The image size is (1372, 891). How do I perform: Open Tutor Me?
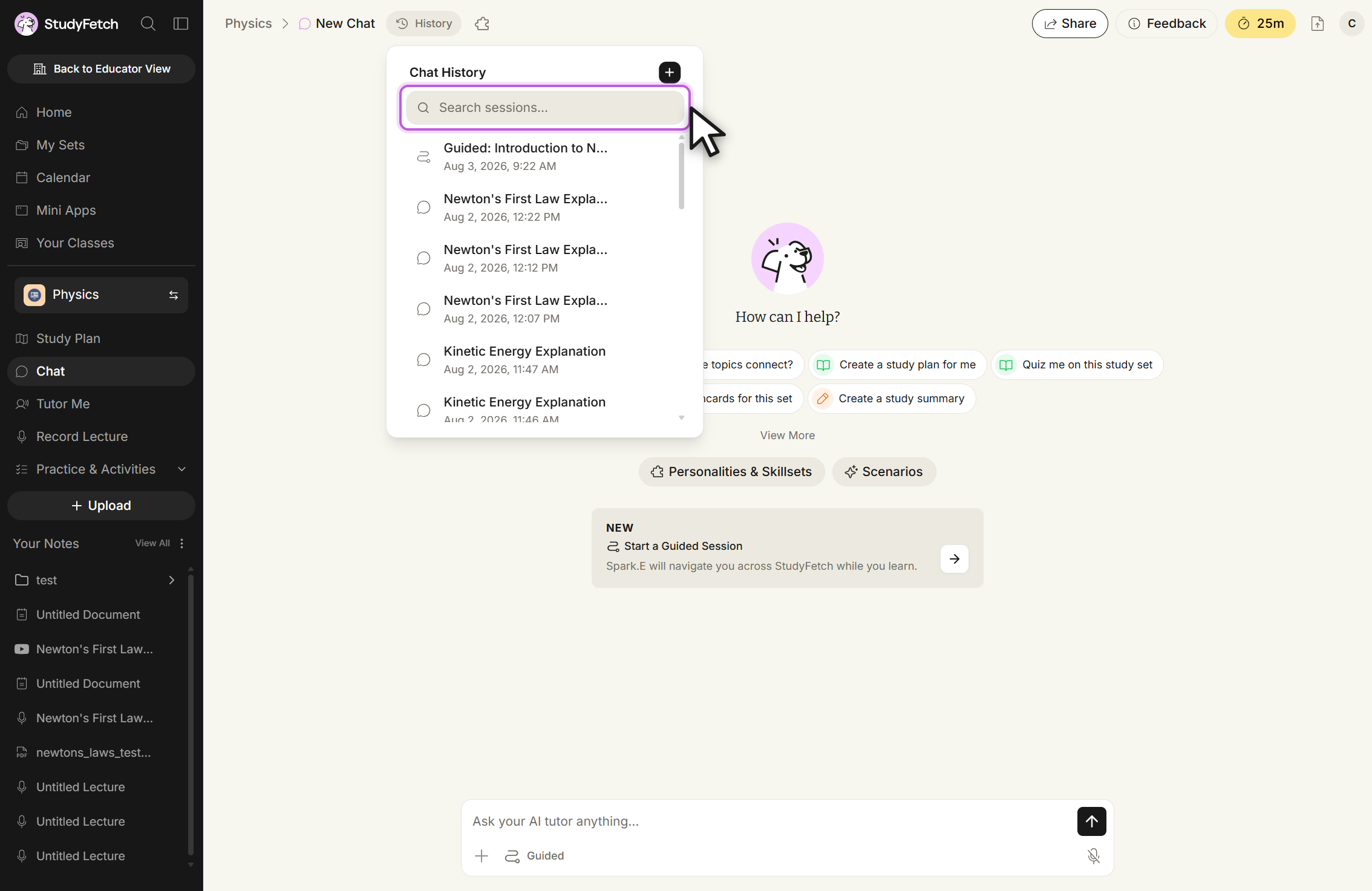(102, 404)
